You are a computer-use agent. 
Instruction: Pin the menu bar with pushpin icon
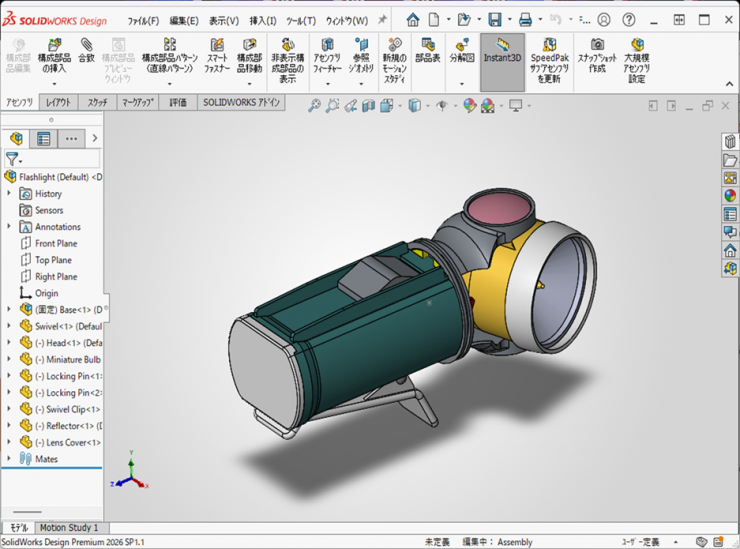coord(382,20)
